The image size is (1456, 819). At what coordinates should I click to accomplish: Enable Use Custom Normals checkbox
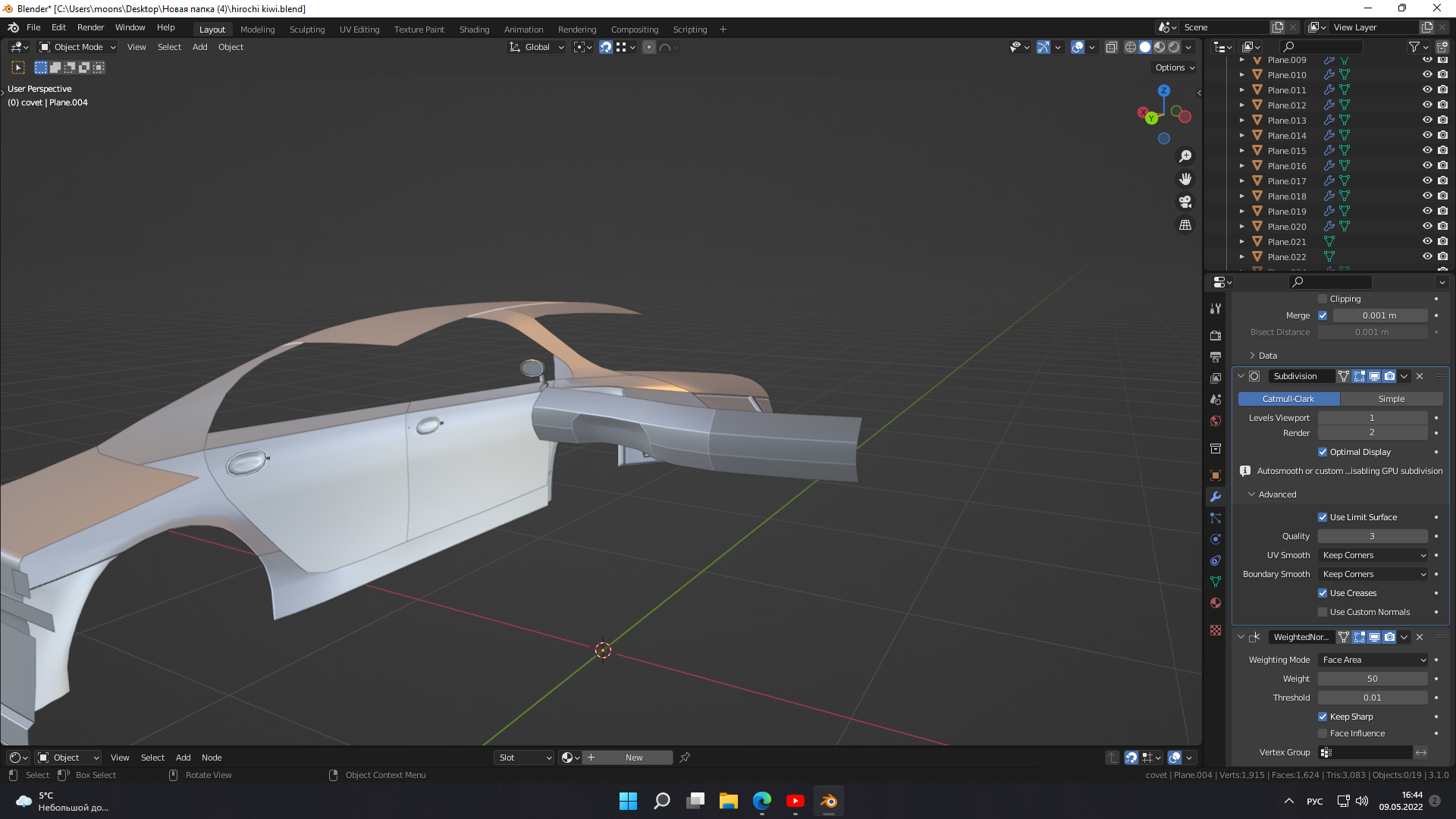point(1323,612)
